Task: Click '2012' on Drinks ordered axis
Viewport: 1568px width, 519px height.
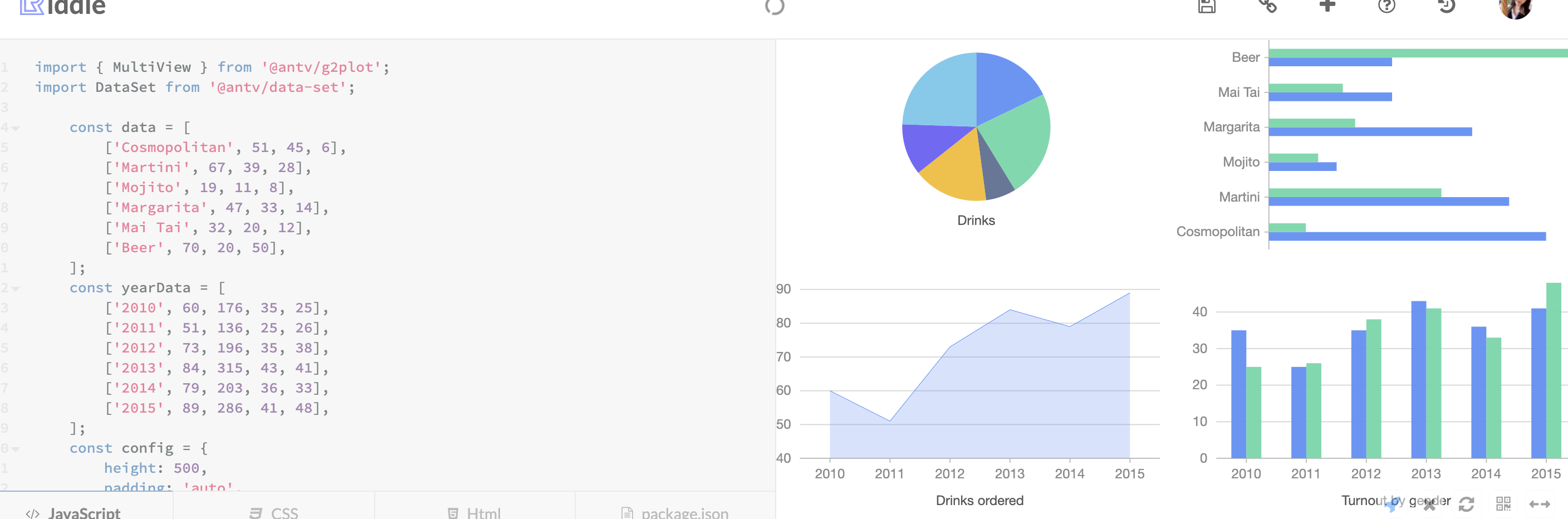Action: (x=949, y=473)
